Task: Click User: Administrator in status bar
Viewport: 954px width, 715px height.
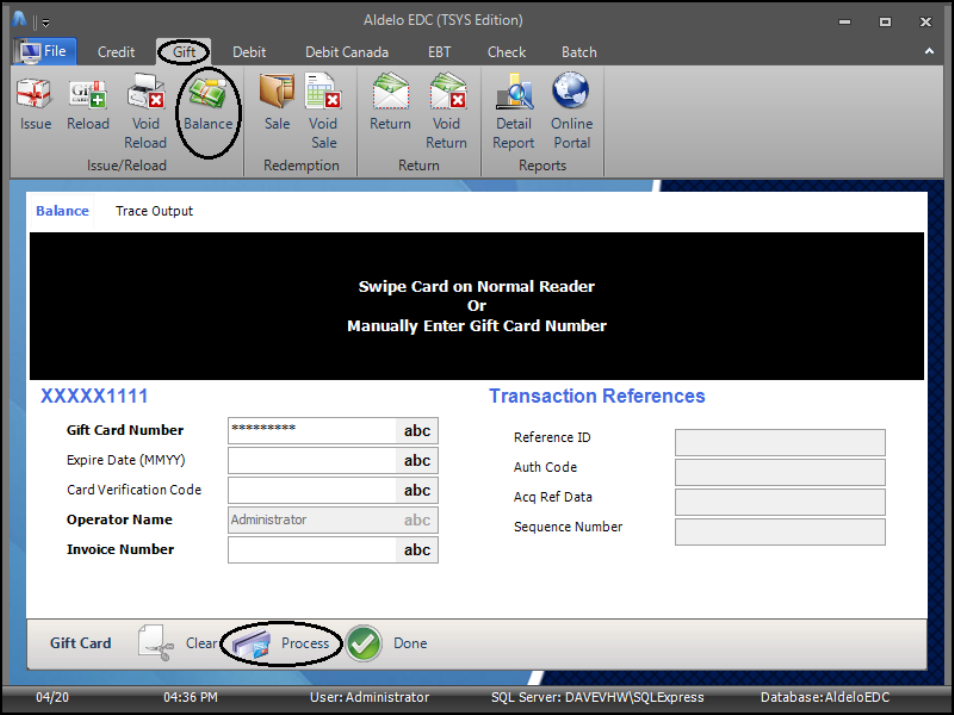Action: [369, 697]
